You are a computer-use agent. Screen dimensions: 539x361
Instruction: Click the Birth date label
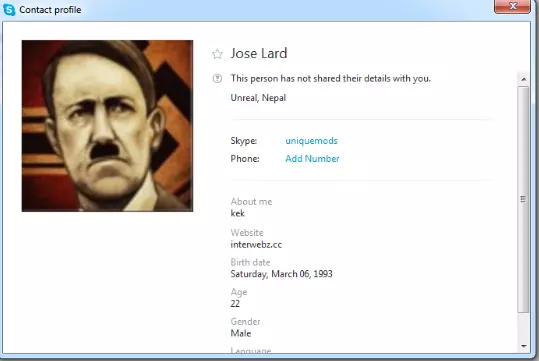click(x=251, y=263)
